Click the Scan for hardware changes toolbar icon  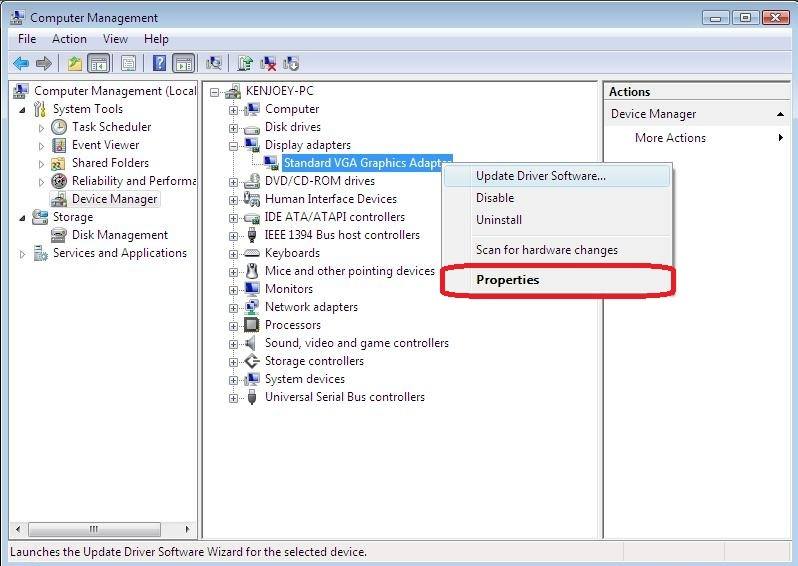point(213,63)
